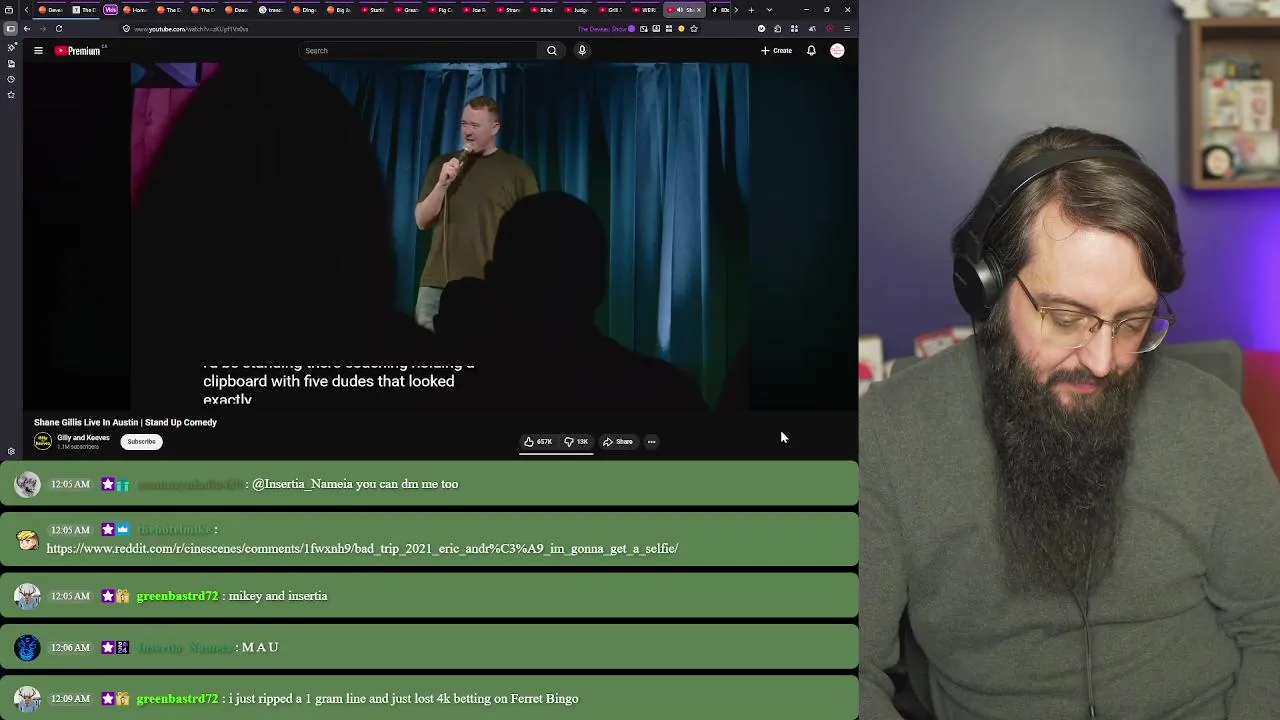The height and width of the screenshot is (720, 1280).
Task: Share the video
Action: click(x=618, y=441)
